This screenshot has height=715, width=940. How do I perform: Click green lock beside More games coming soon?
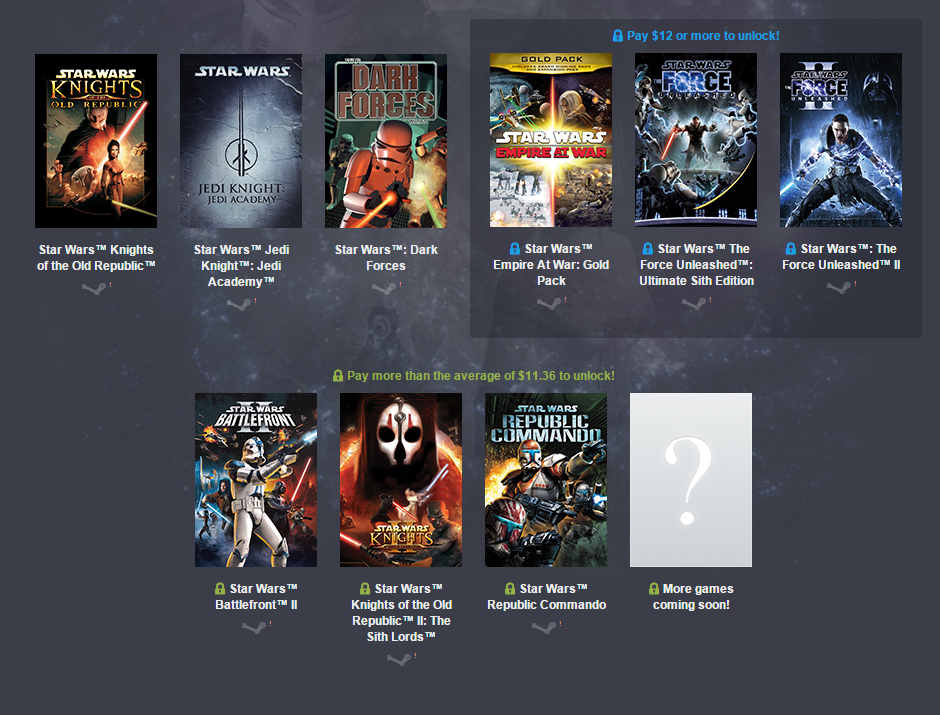[653, 589]
